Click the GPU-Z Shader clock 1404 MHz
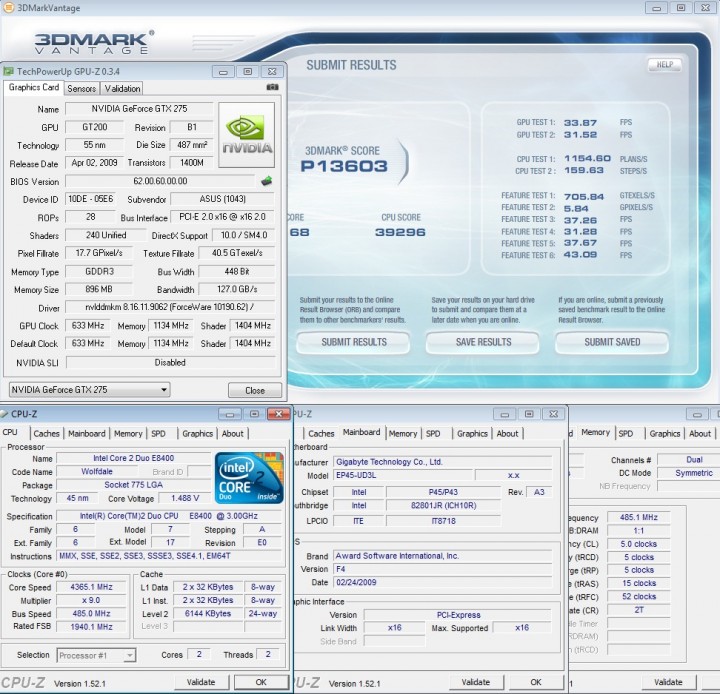 click(x=252, y=326)
